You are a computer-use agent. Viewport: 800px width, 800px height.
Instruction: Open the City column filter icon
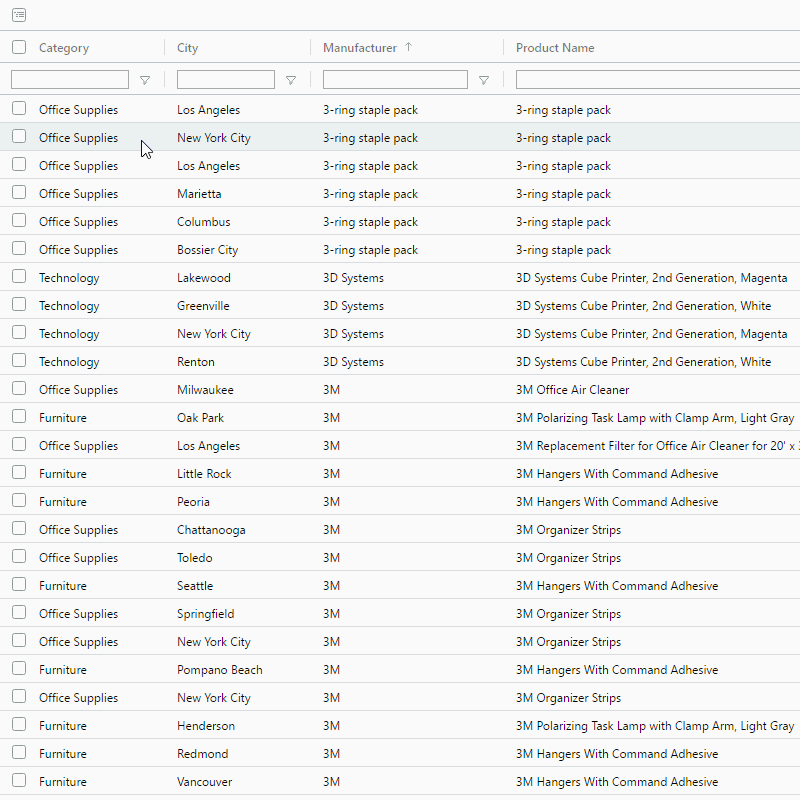[x=291, y=80]
